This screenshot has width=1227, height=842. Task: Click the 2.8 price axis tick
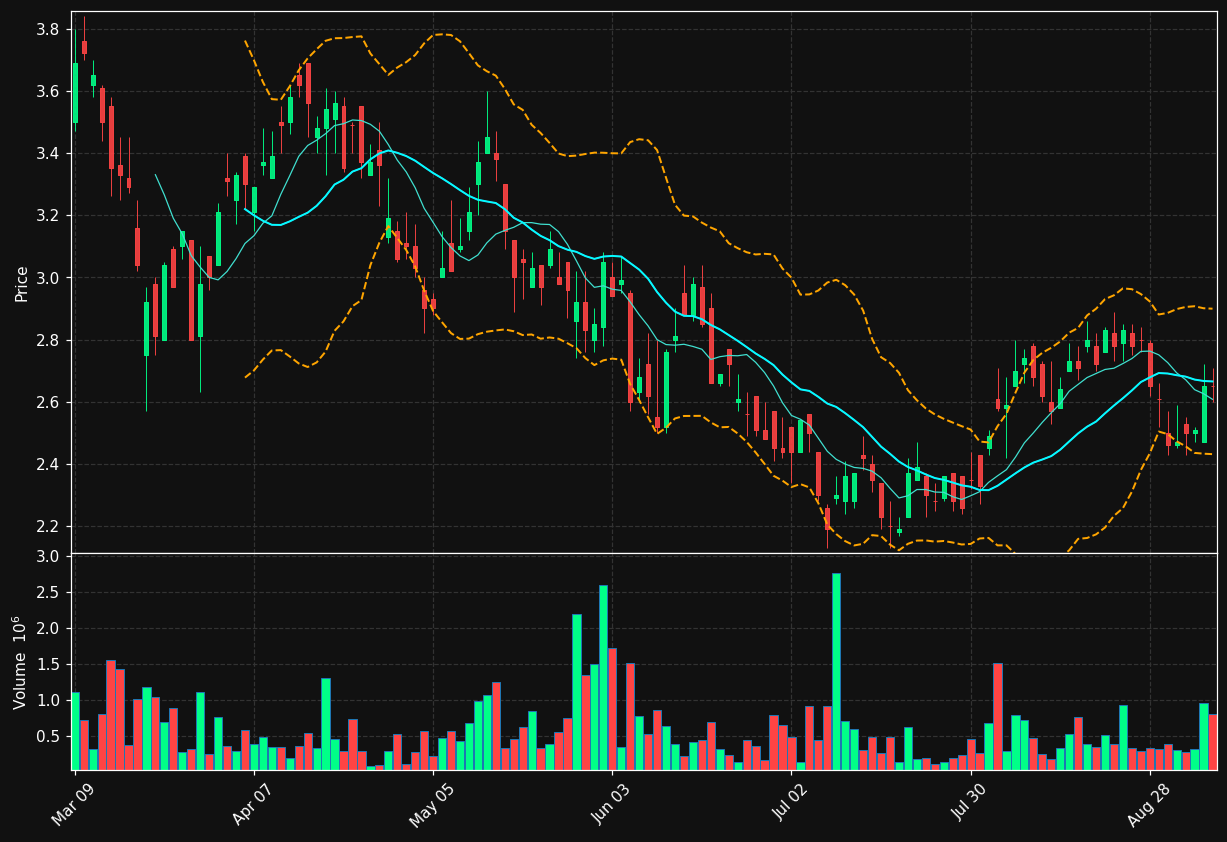50,341
